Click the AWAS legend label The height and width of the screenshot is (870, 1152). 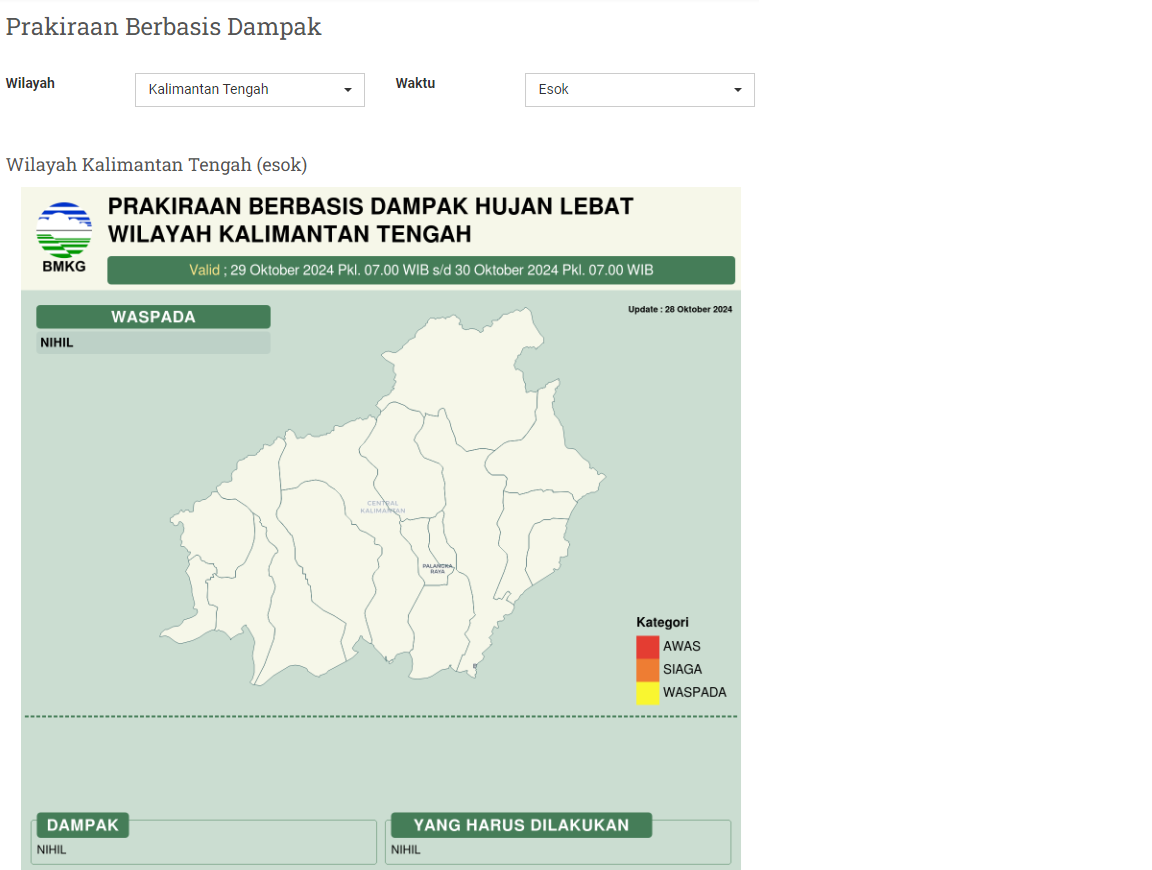(682, 647)
